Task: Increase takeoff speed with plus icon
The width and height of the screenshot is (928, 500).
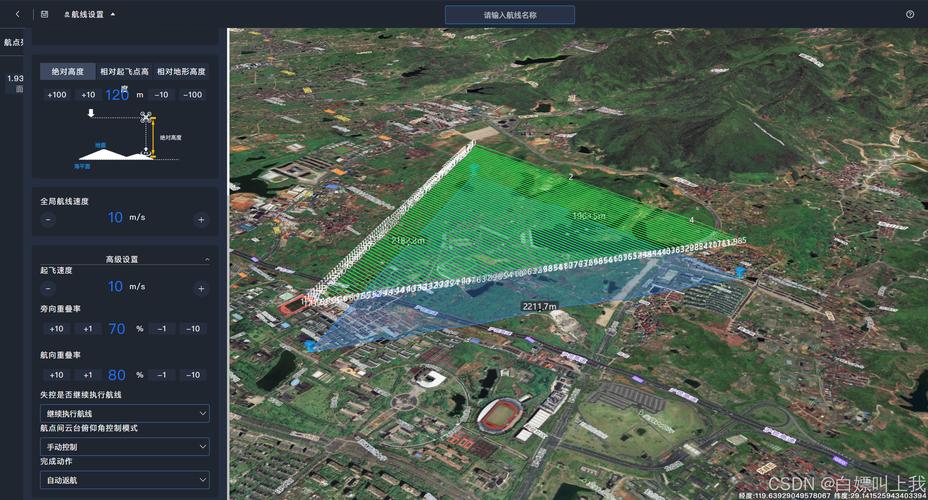Action: [x=201, y=288]
